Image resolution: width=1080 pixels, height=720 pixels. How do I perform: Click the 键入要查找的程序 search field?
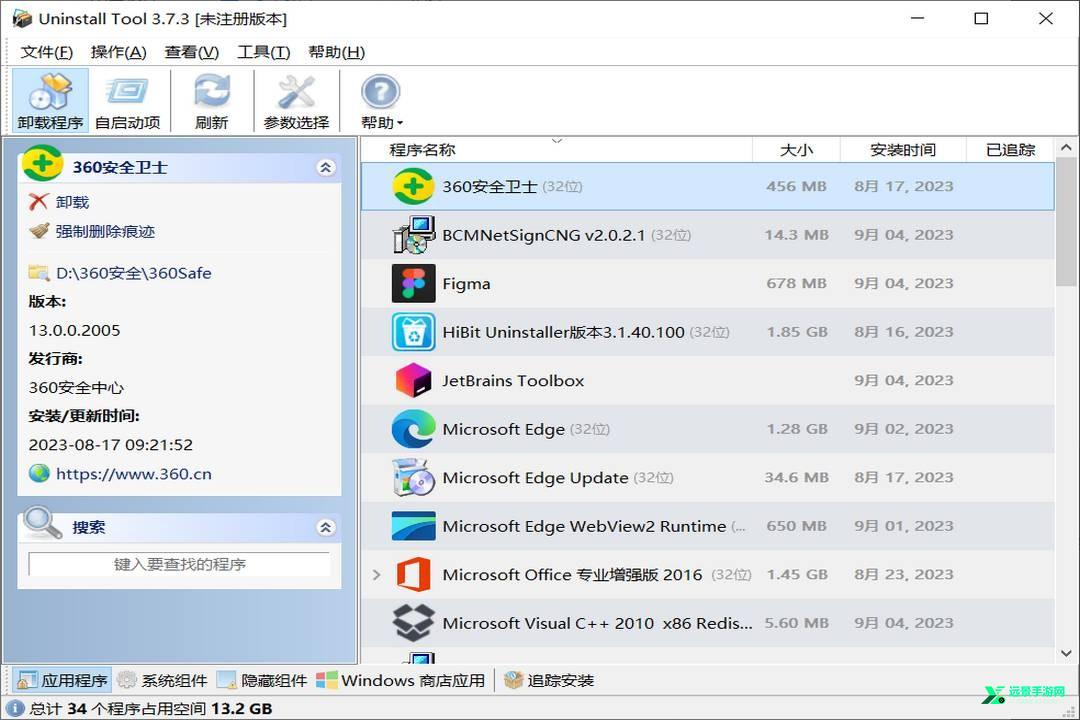pos(179,564)
